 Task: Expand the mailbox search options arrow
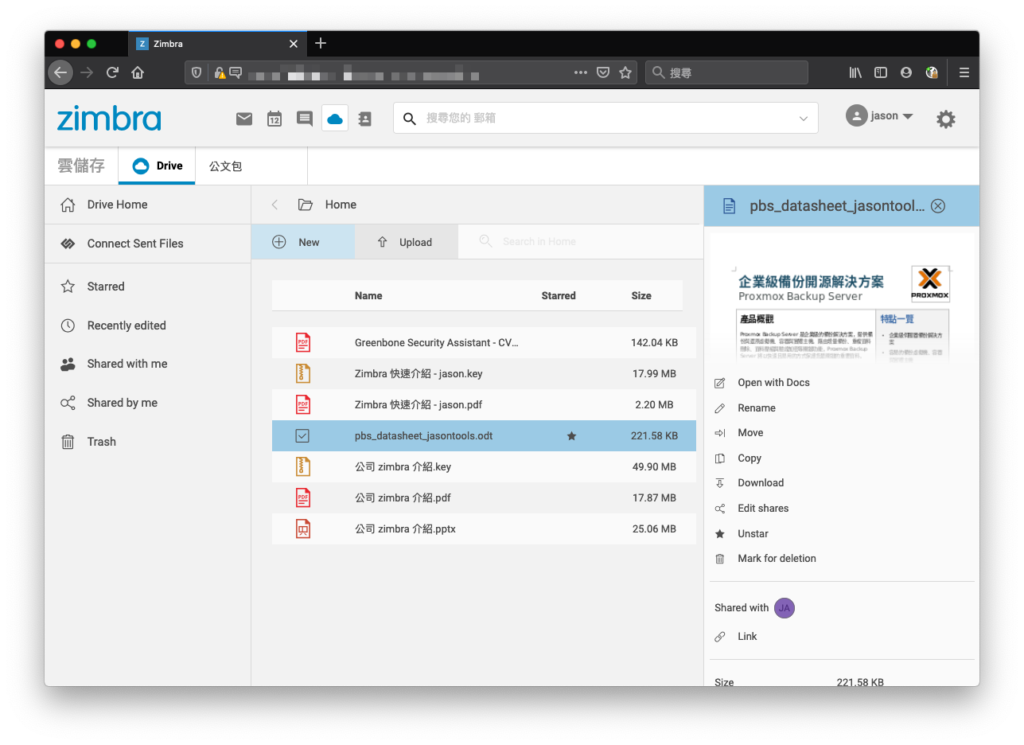(803, 119)
